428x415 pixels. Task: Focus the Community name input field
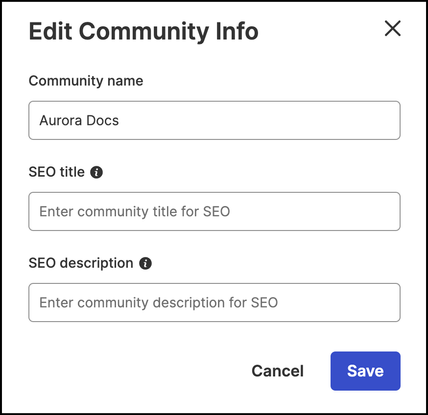click(x=214, y=120)
